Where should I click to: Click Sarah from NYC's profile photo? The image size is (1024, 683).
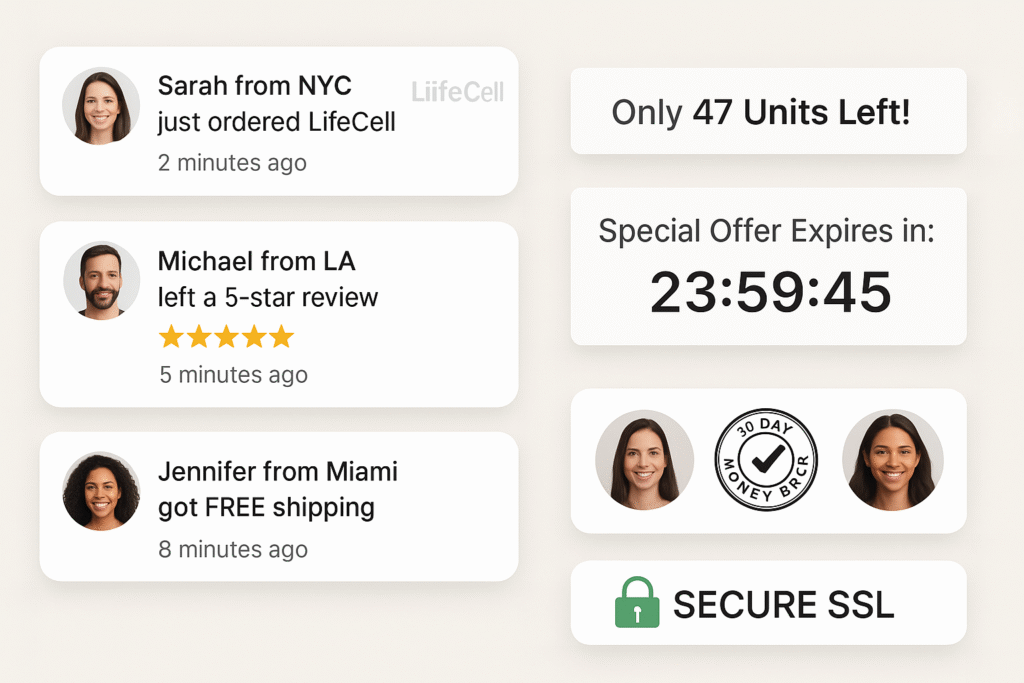pyautogui.click(x=101, y=106)
